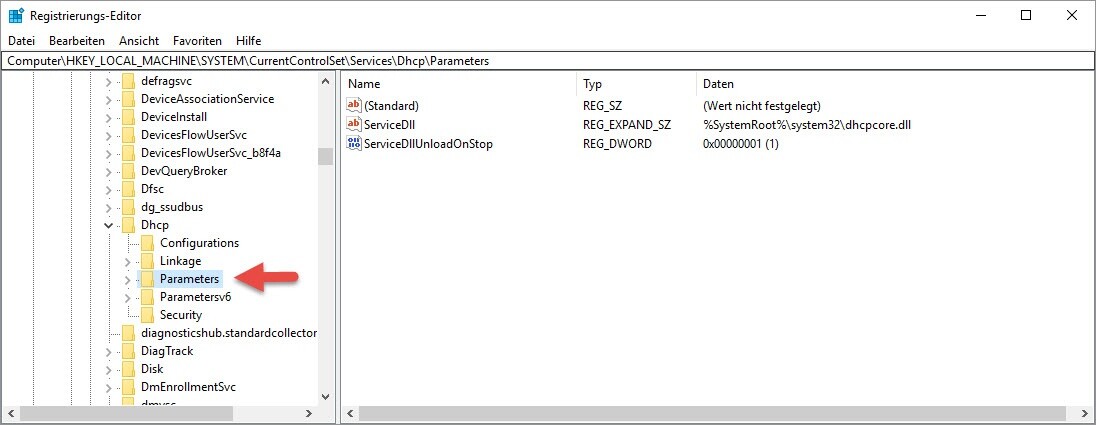
Task: Expand the Parameters subkey arrow
Action: click(x=127, y=279)
